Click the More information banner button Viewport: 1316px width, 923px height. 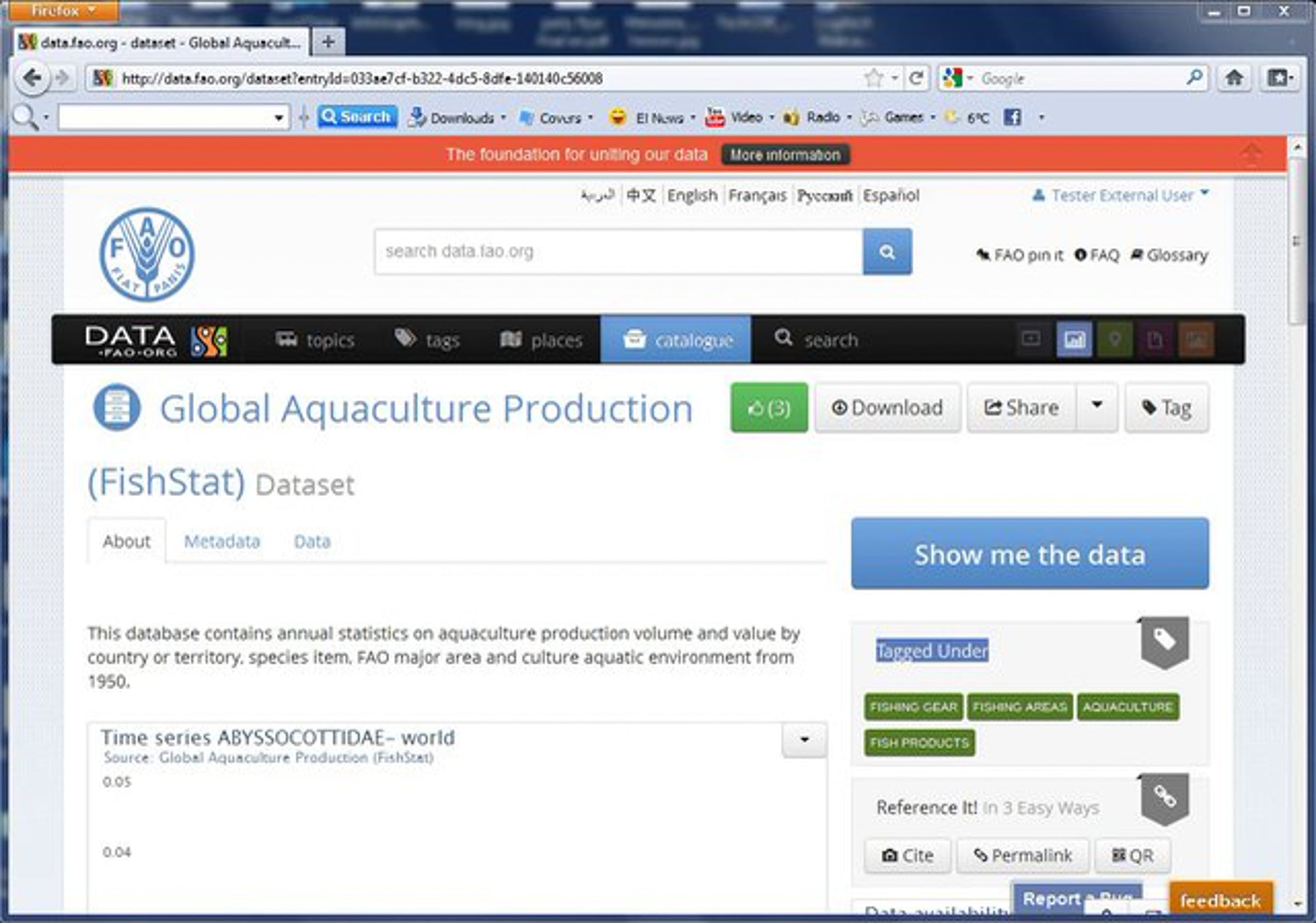point(785,155)
